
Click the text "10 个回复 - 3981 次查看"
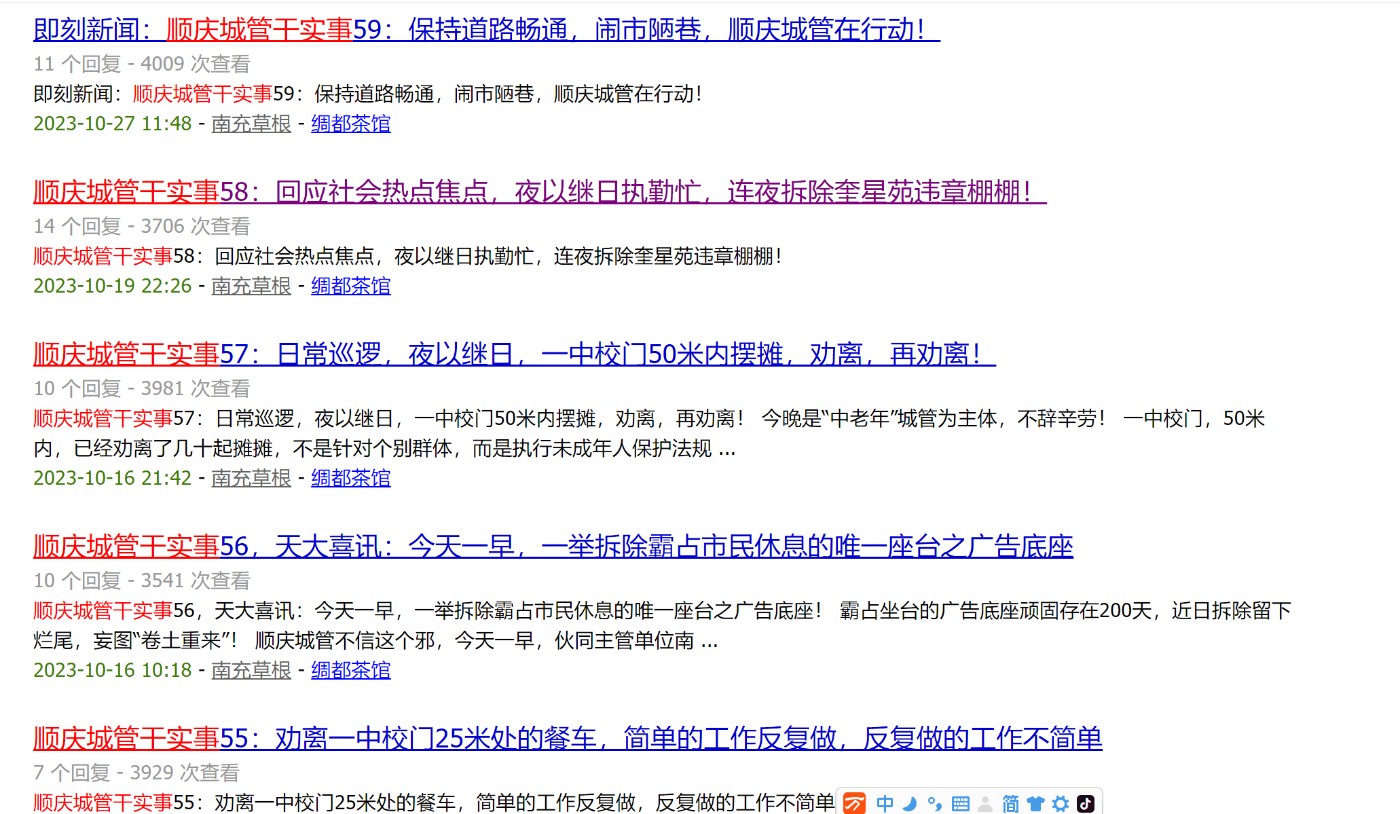tap(142, 388)
